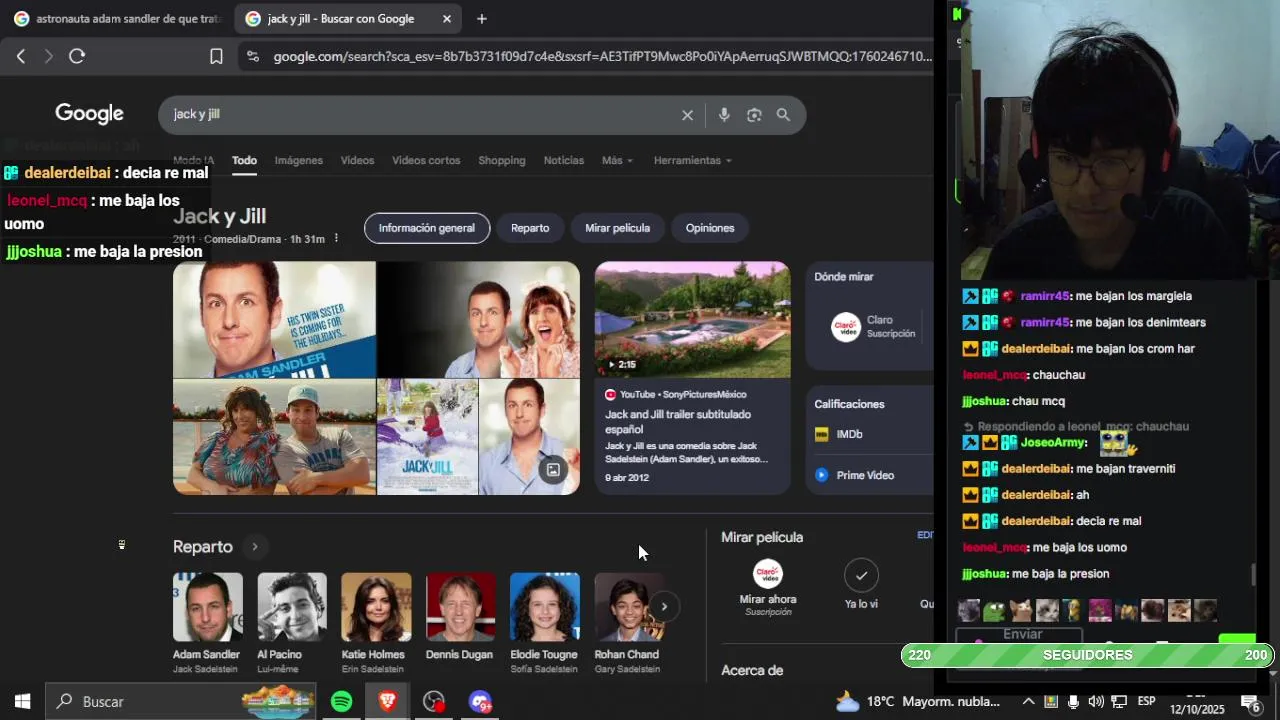Close the 'jack y jill' tab
The image size is (1280, 720).
click(447, 19)
